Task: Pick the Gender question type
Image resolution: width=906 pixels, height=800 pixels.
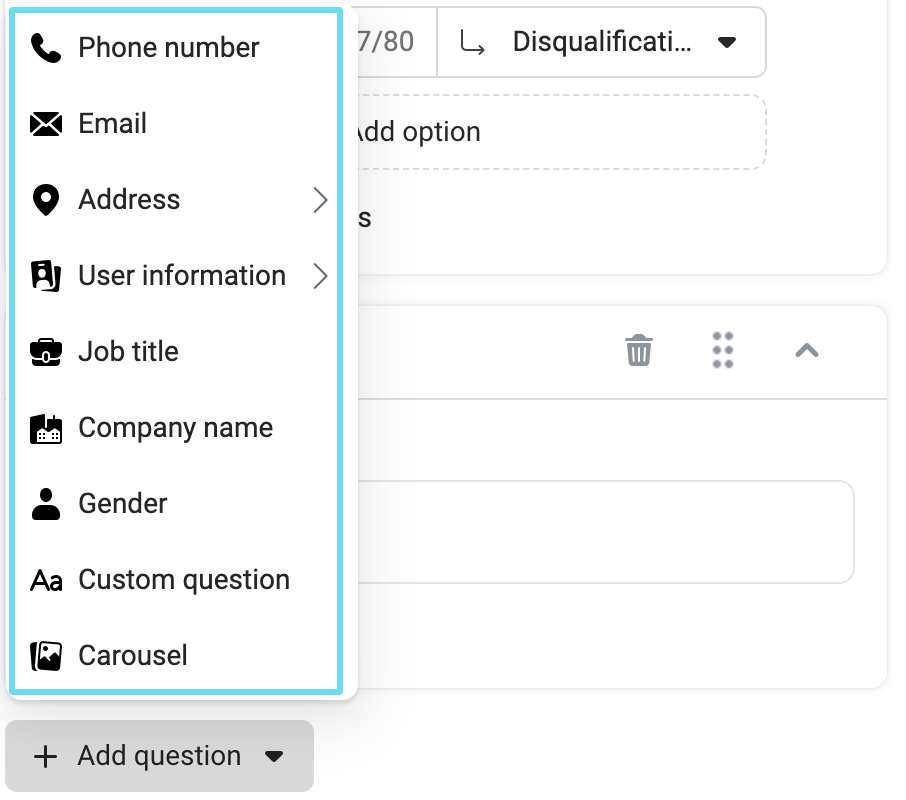Action: pos(123,504)
